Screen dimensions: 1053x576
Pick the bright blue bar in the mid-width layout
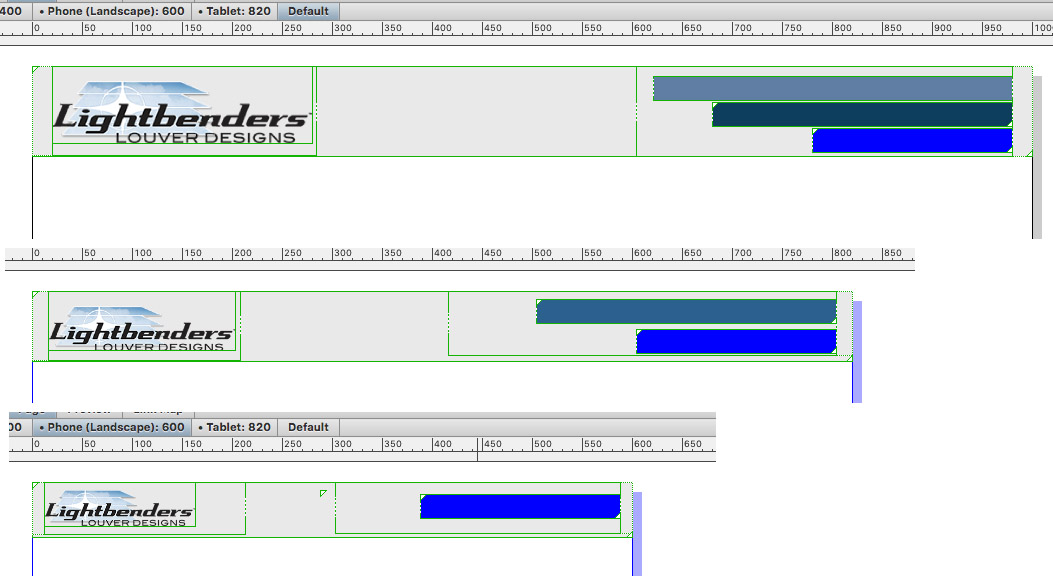click(737, 342)
